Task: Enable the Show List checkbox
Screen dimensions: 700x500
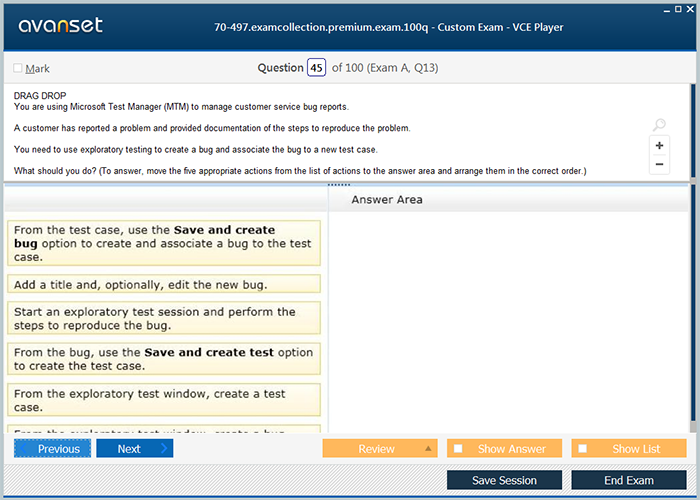Action: pyautogui.click(x=582, y=448)
